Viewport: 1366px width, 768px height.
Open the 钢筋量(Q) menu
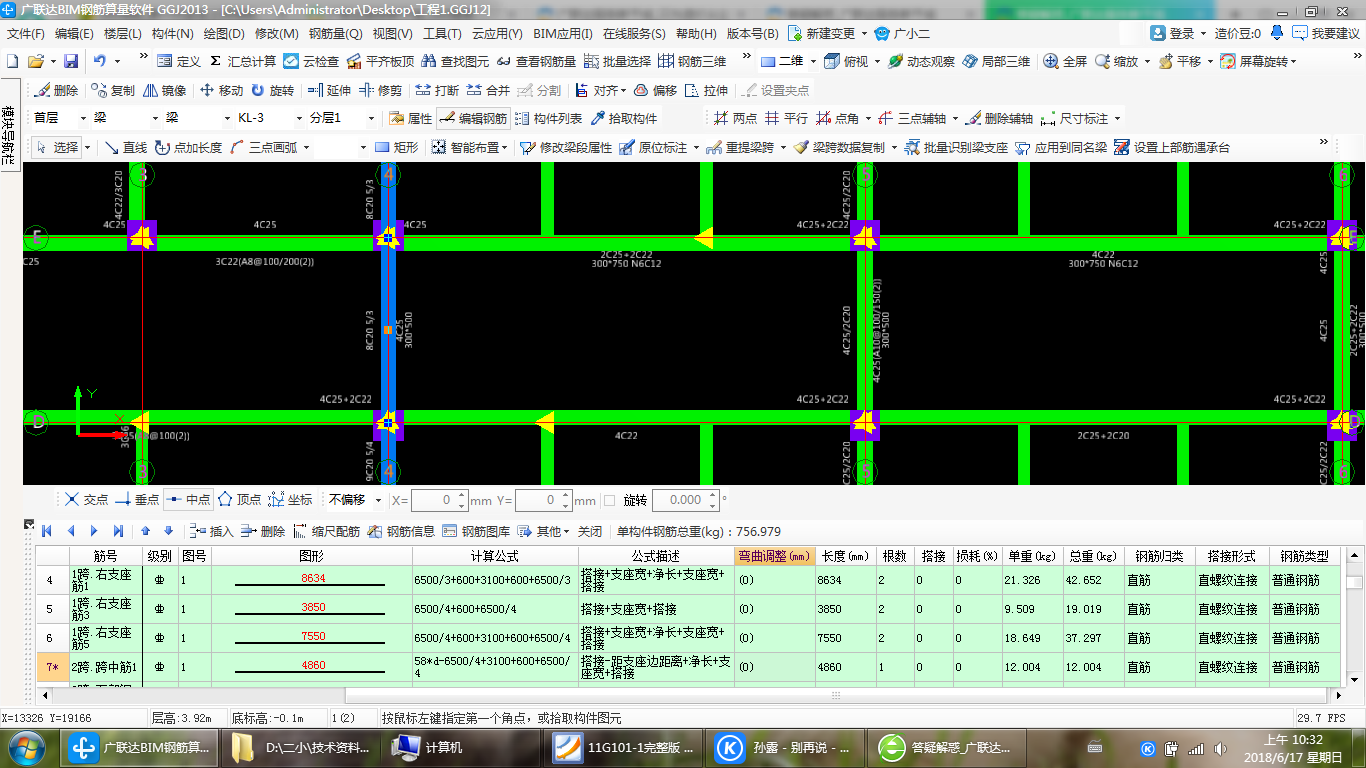(336, 33)
